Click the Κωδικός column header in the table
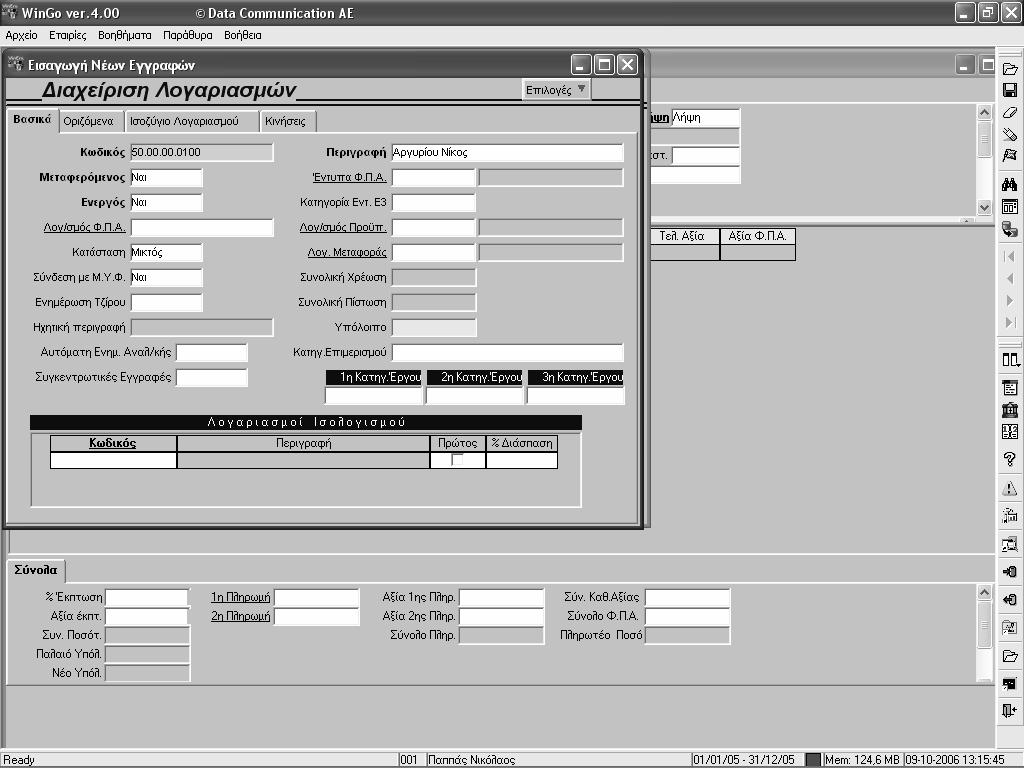This screenshot has height=768, width=1024. pos(113,443)
